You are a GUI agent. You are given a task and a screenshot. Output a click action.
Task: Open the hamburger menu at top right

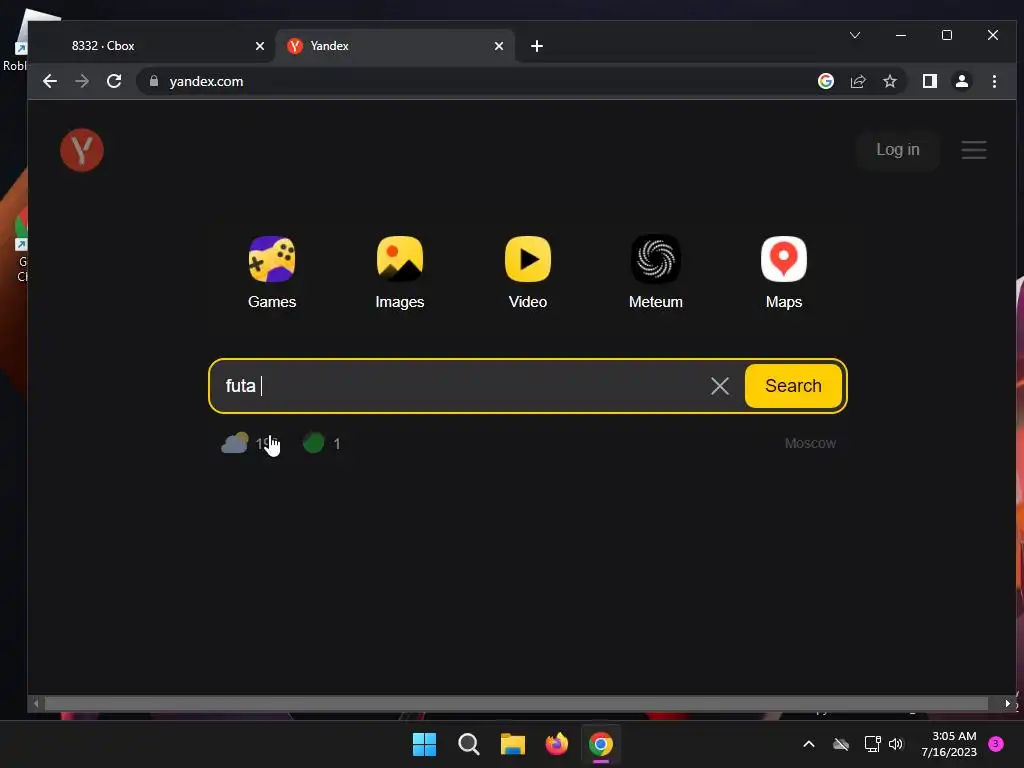974,150
